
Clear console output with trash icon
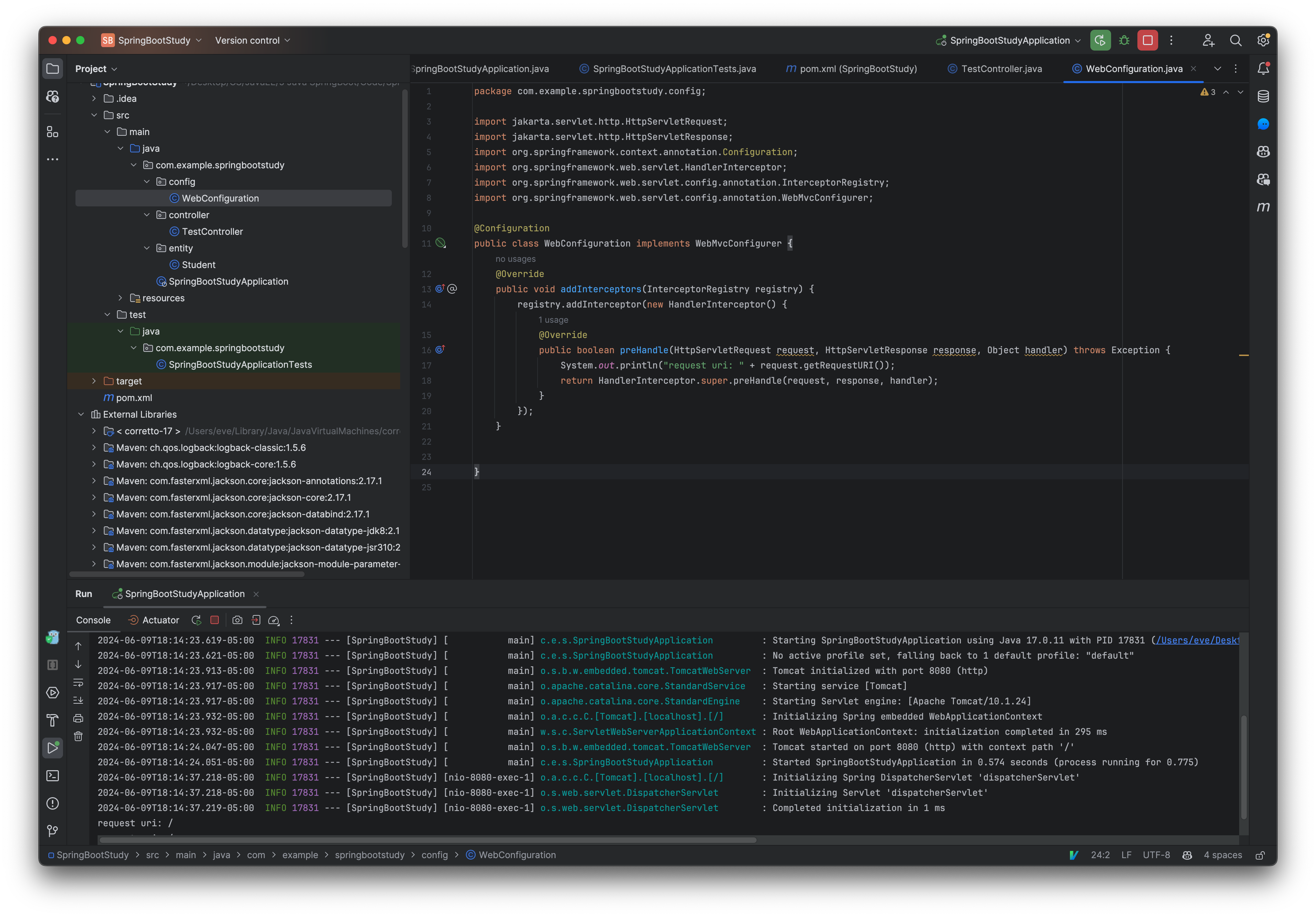click(x=79, y=736)
